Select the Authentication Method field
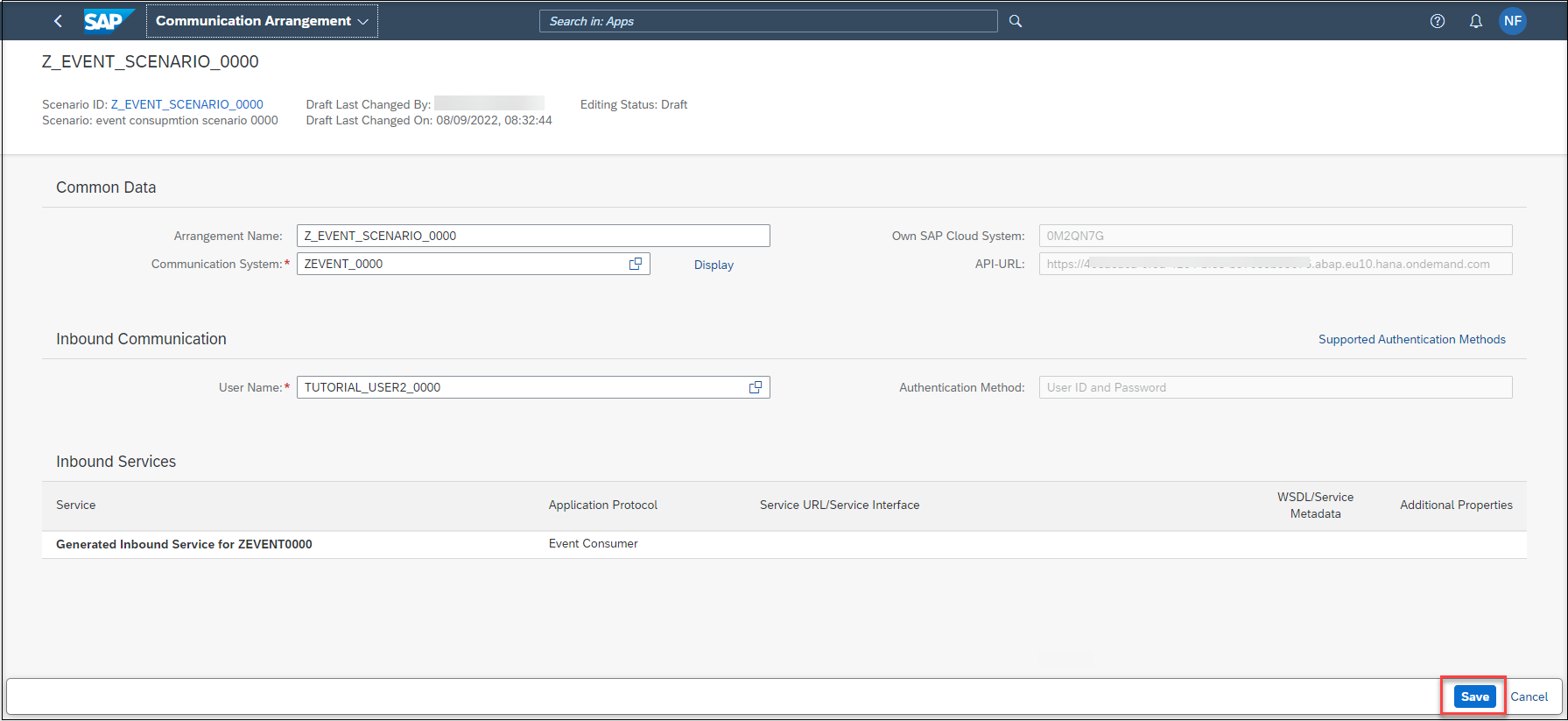Viewport: 1568px width, 721px height. 1276,387
